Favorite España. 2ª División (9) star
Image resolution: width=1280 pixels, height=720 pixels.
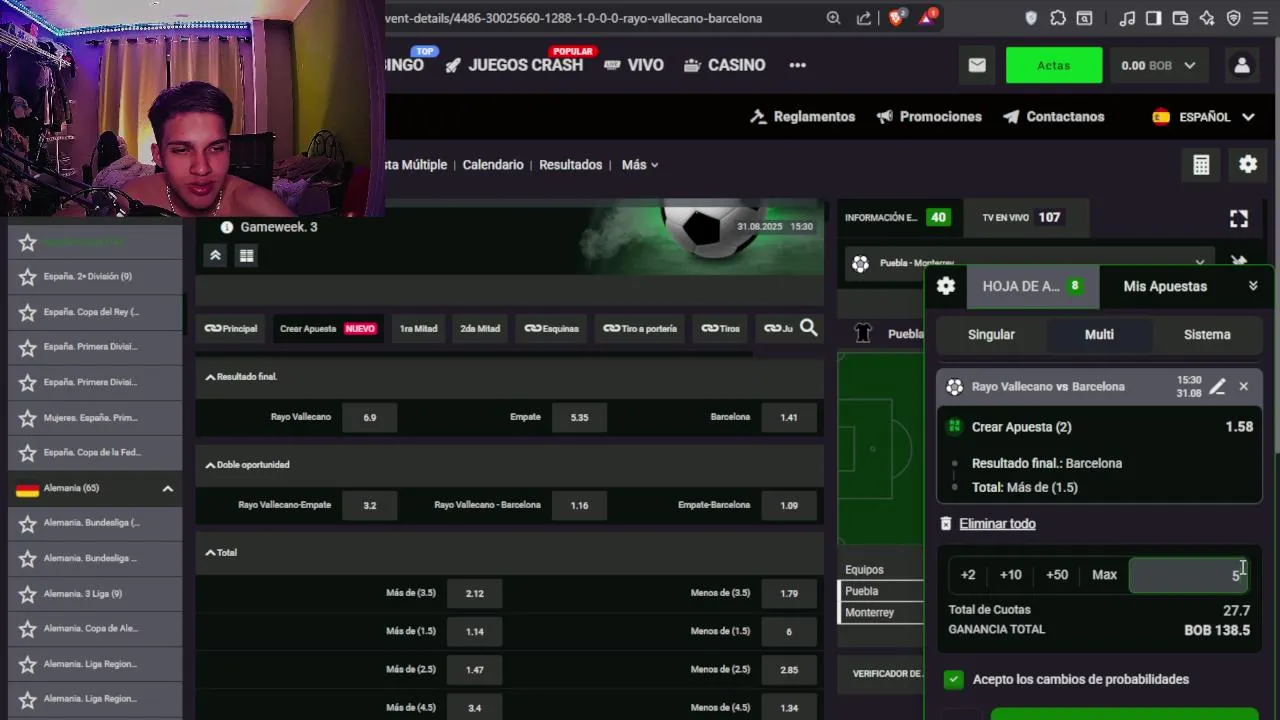pos(28,277)
